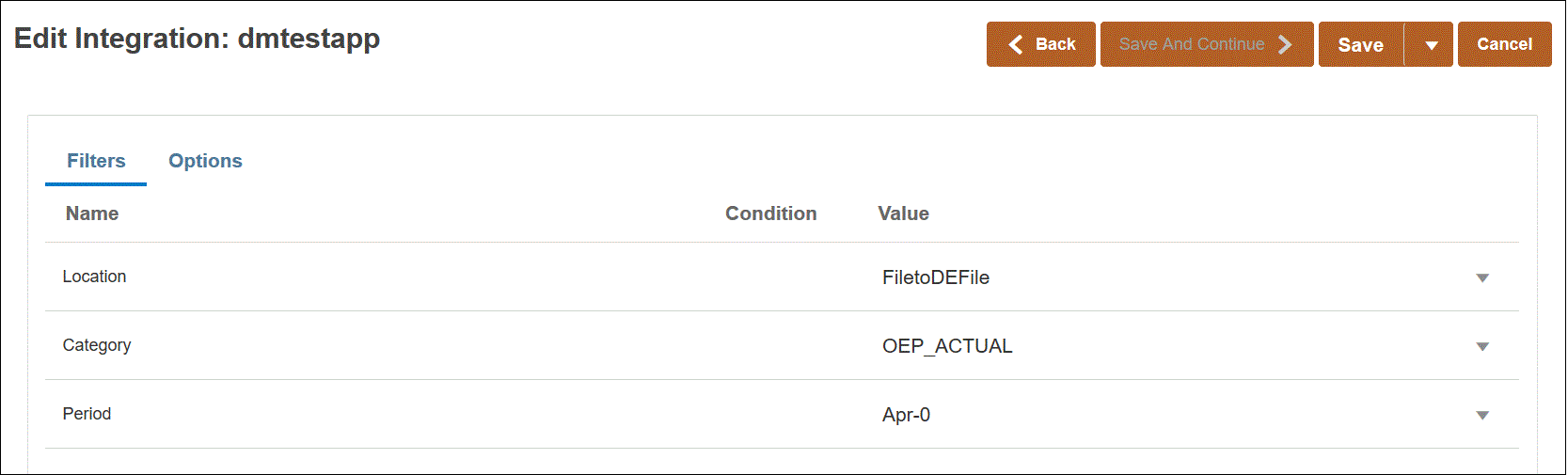This screenshot has height=475, width=1568.
Task: Select the Category filter row label
Action: [x=97, y=345]
